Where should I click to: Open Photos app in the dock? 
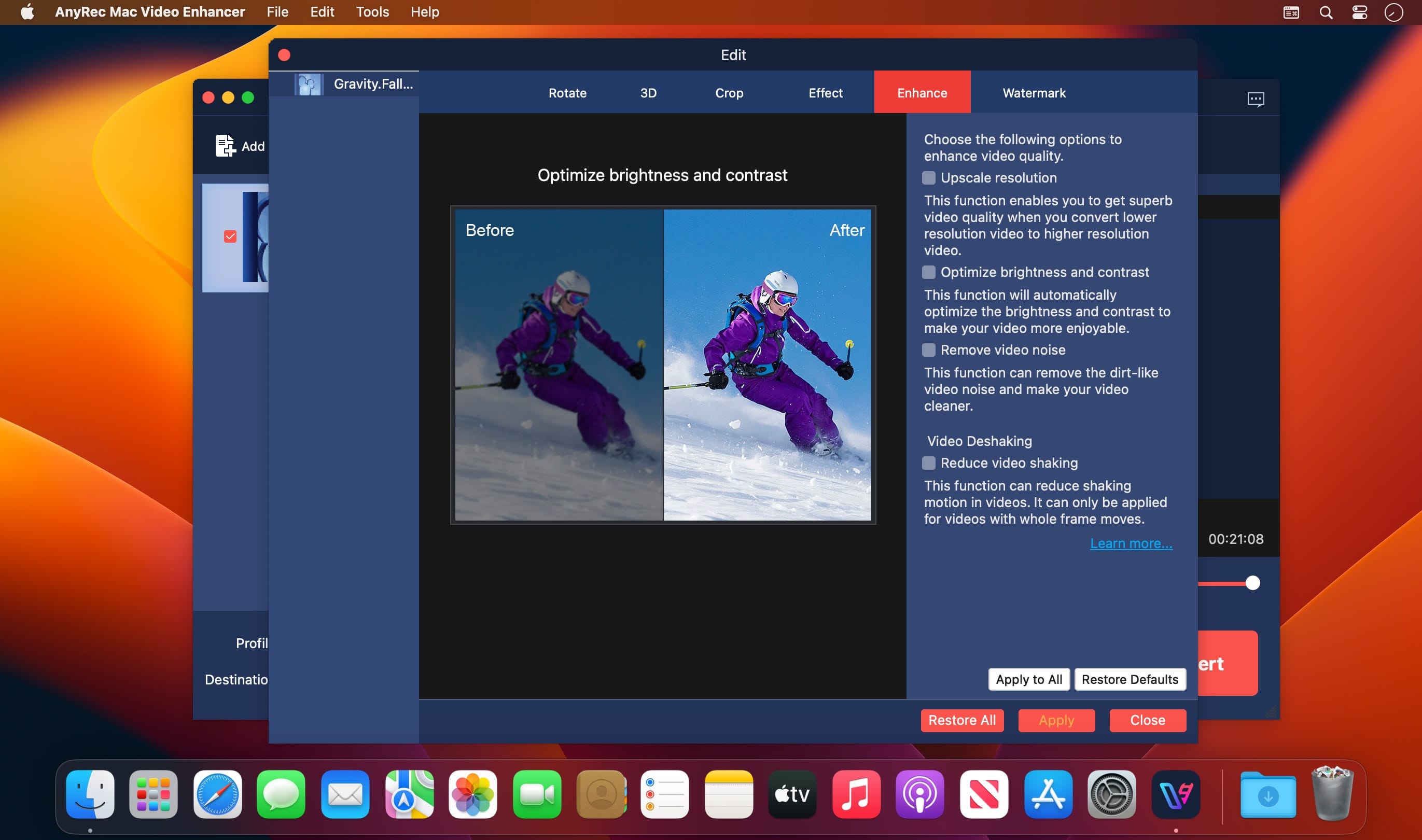pyautogui.click(x=473, y=794)
